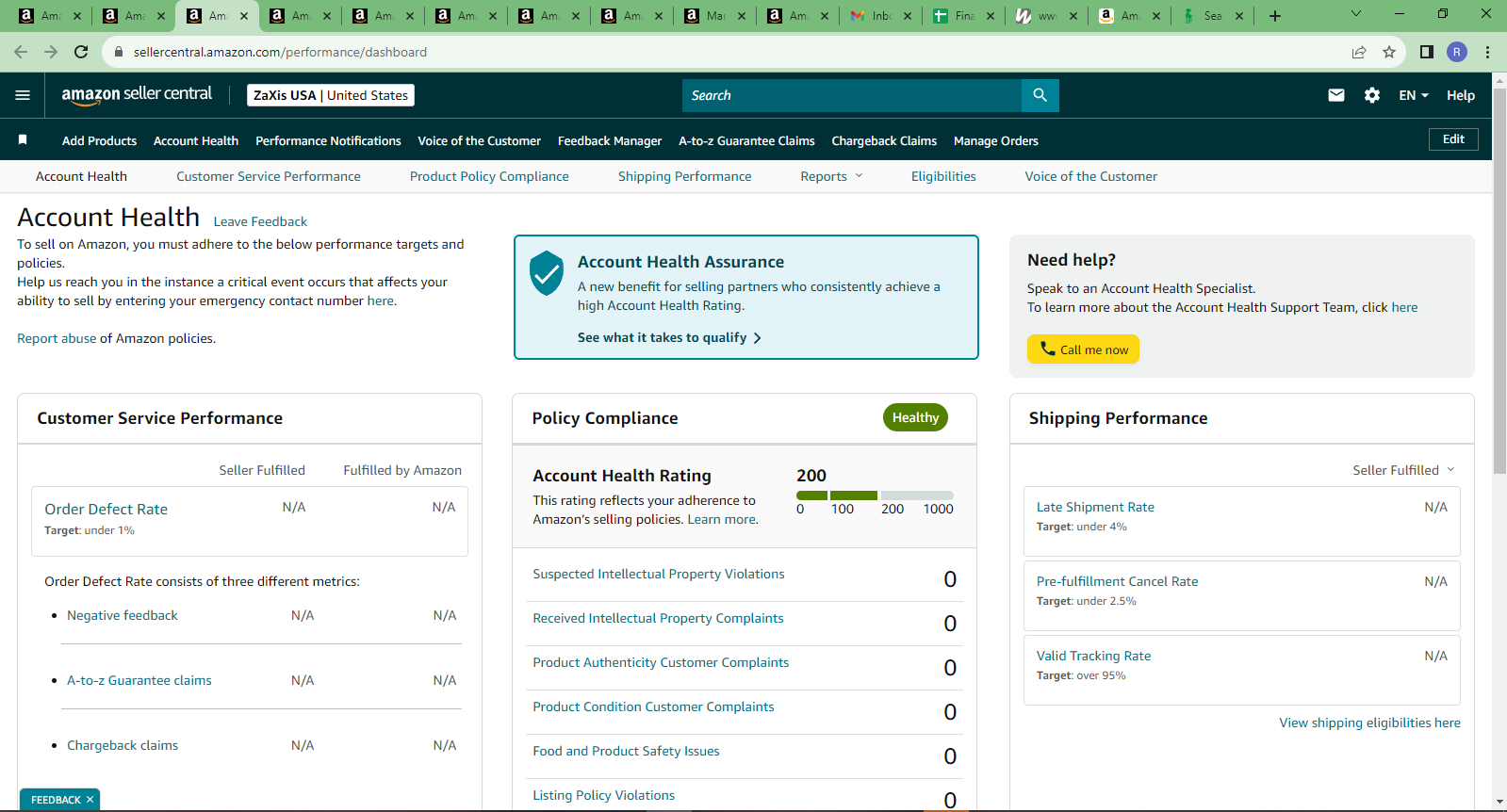The height and width of the screenshot is (812, 1507).
Task: Open Seller Fulfilled dropdown in Shipping Performance
Action: coord(1403,470)
